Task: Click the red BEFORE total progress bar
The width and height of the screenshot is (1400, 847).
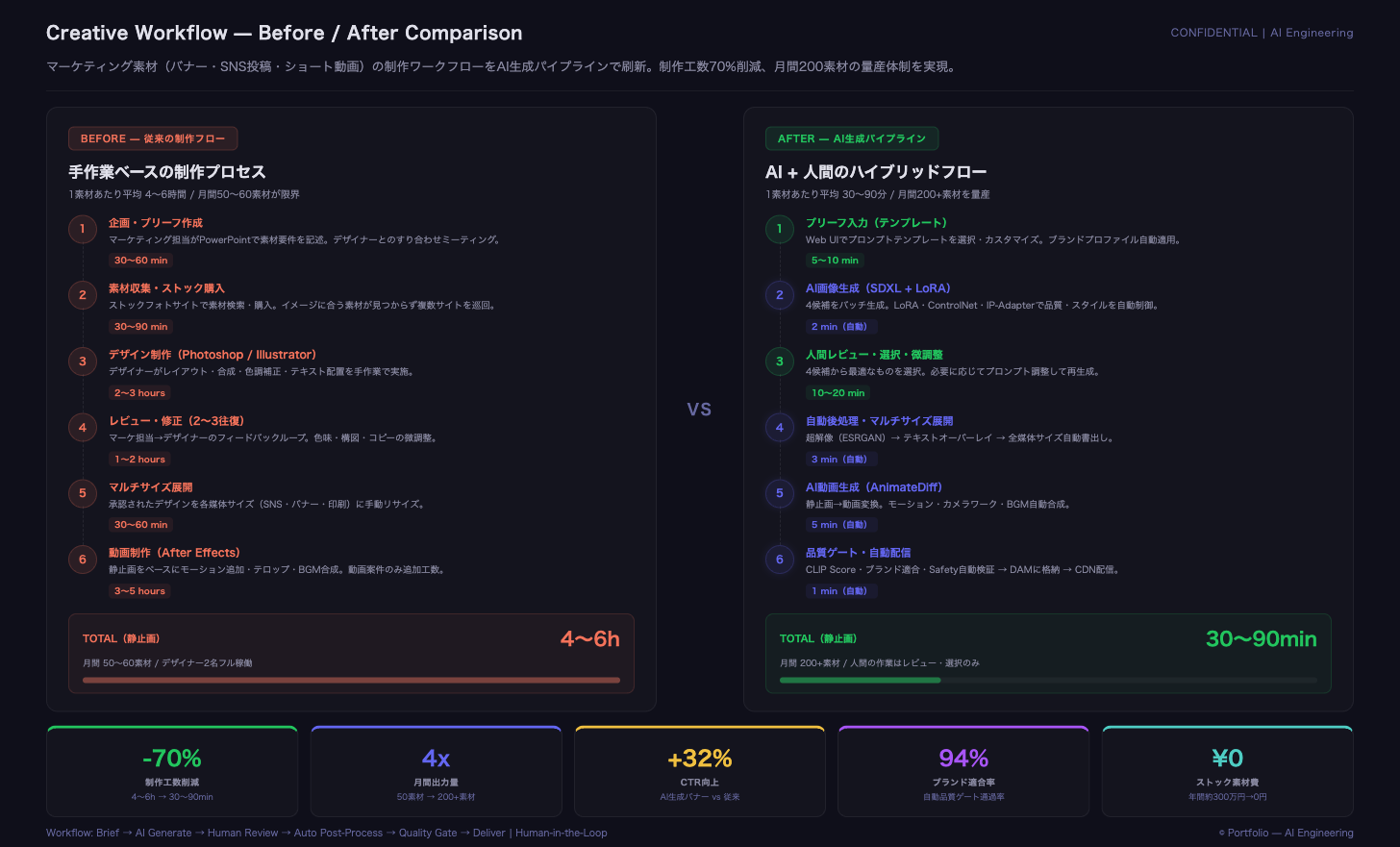Action: [x=351, y=680]
